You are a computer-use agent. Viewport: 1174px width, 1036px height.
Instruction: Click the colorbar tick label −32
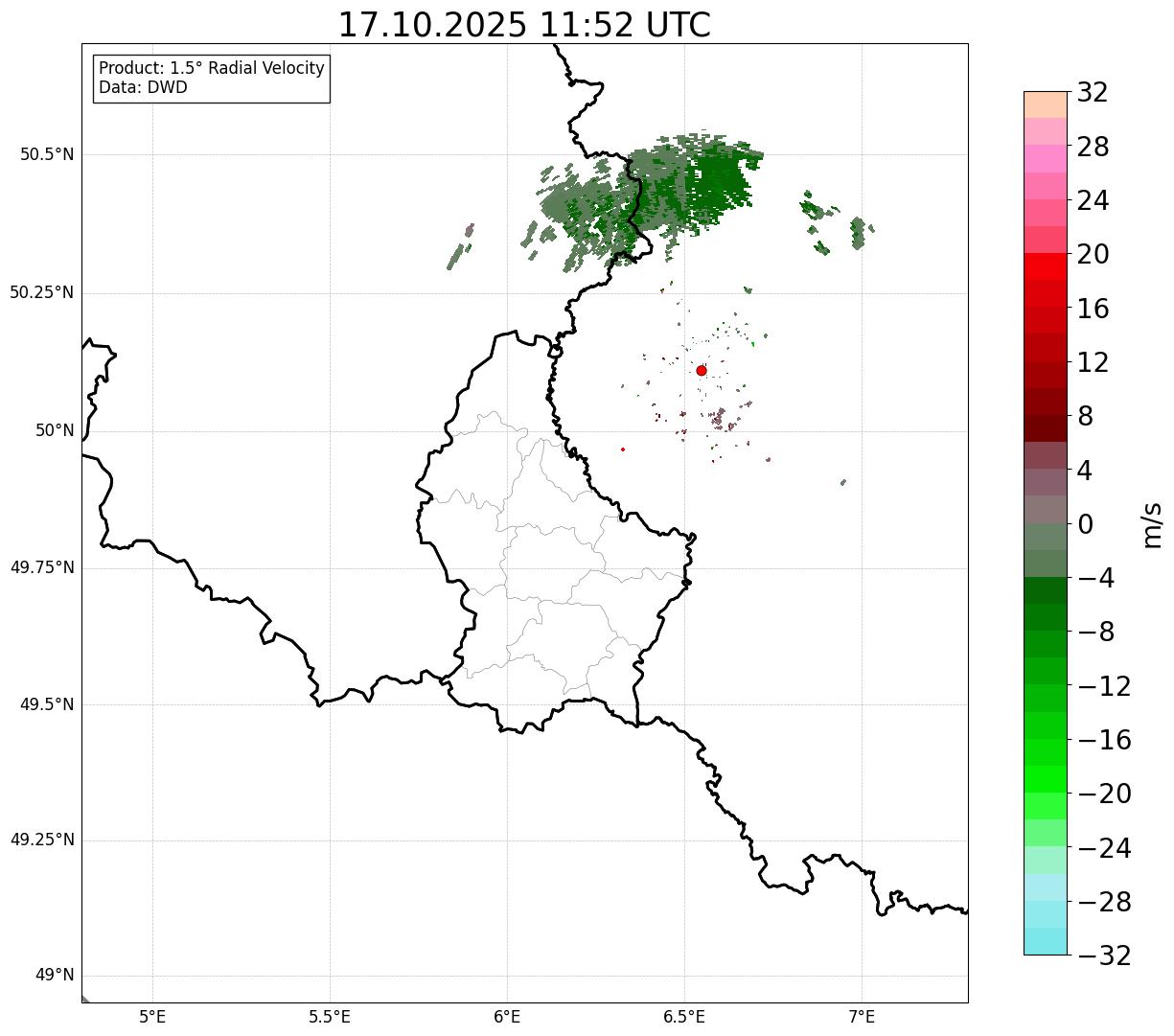1104,955
